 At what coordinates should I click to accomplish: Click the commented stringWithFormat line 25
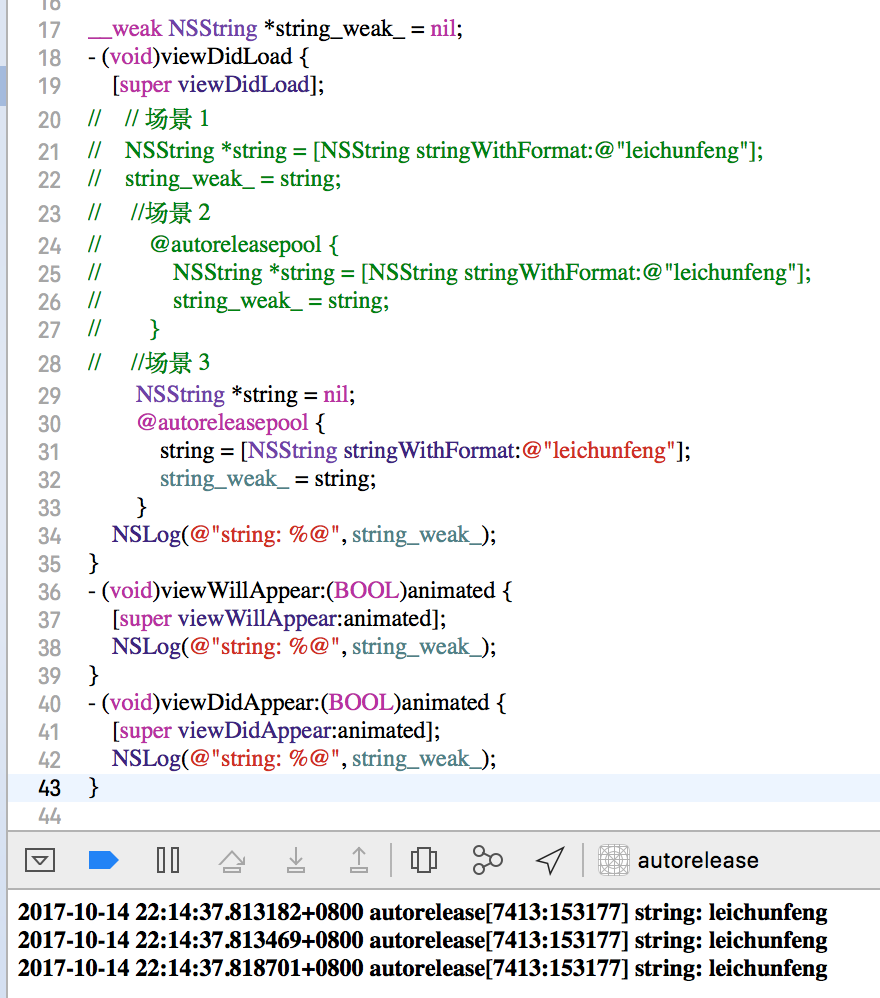[492, 272]
